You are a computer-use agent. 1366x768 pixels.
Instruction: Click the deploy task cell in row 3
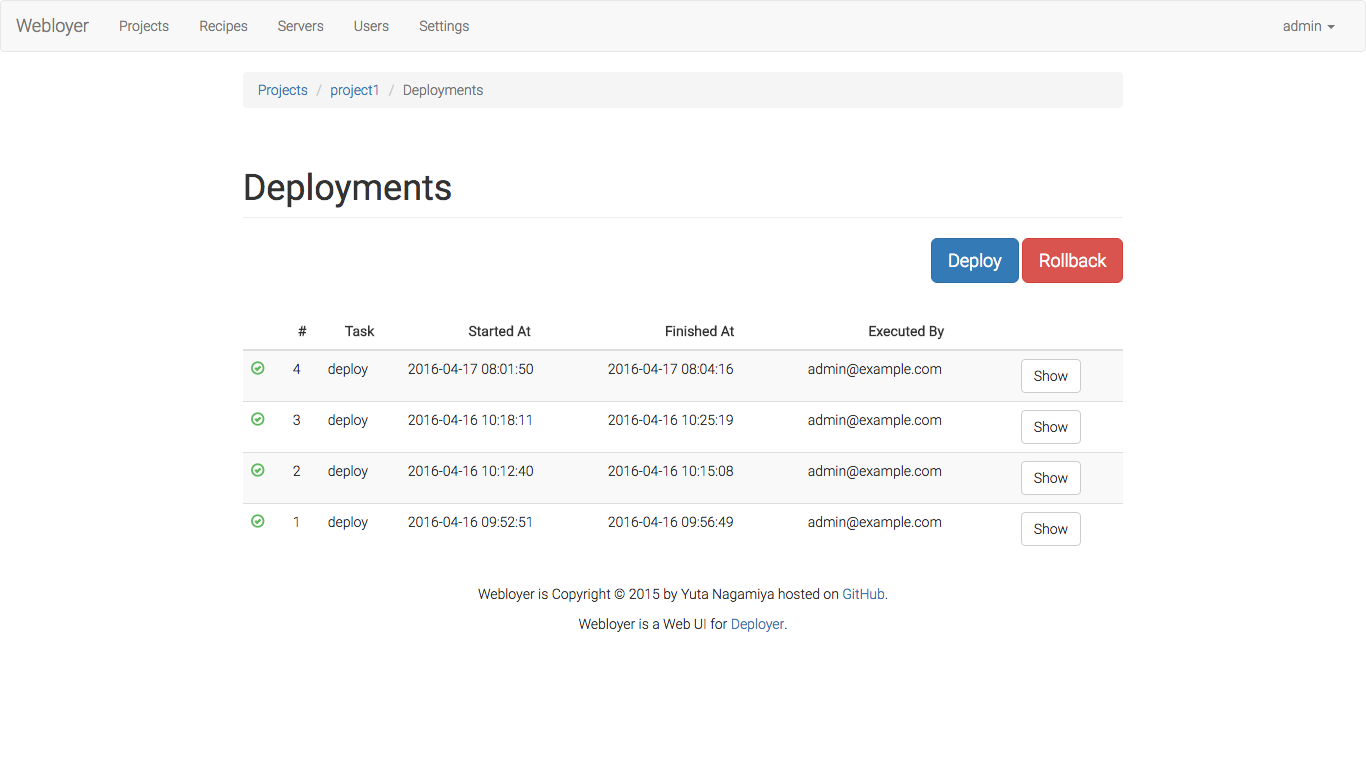tap(348, 420)
